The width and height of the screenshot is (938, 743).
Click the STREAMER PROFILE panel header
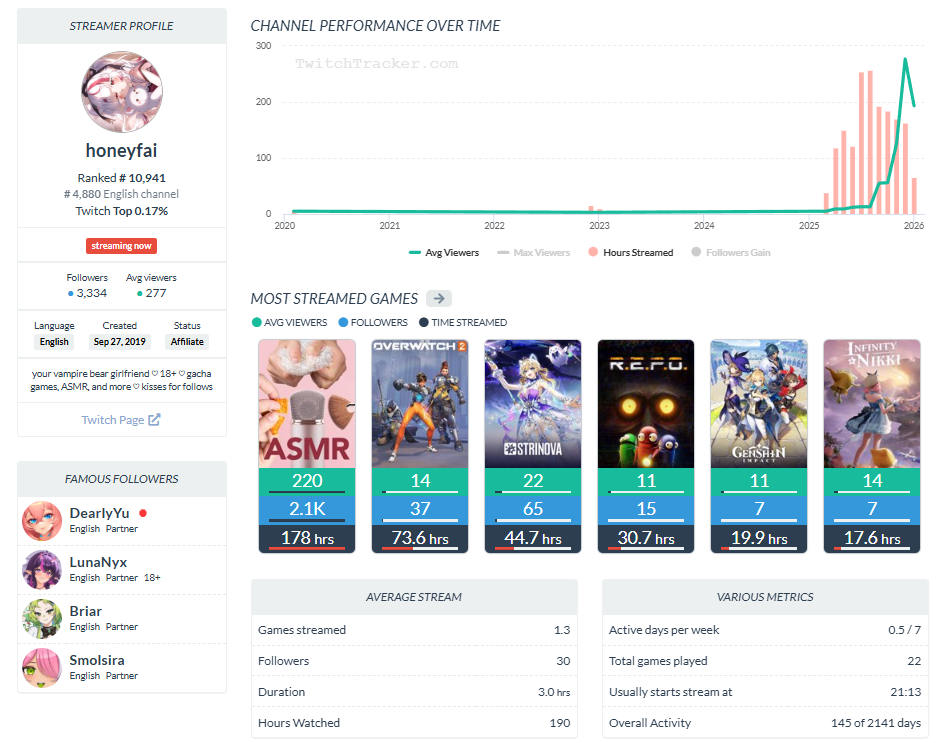tap(121, 26)
